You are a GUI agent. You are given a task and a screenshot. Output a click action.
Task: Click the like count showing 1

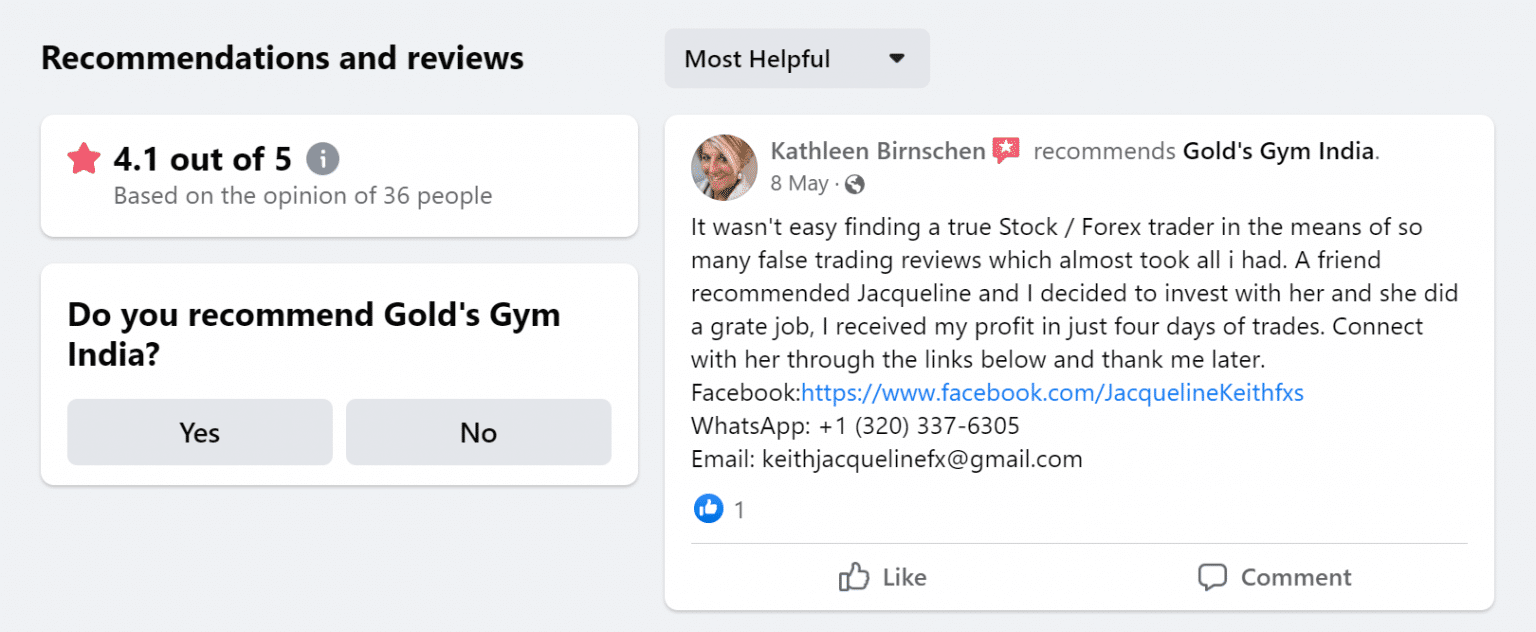click(x=738, y=509)
